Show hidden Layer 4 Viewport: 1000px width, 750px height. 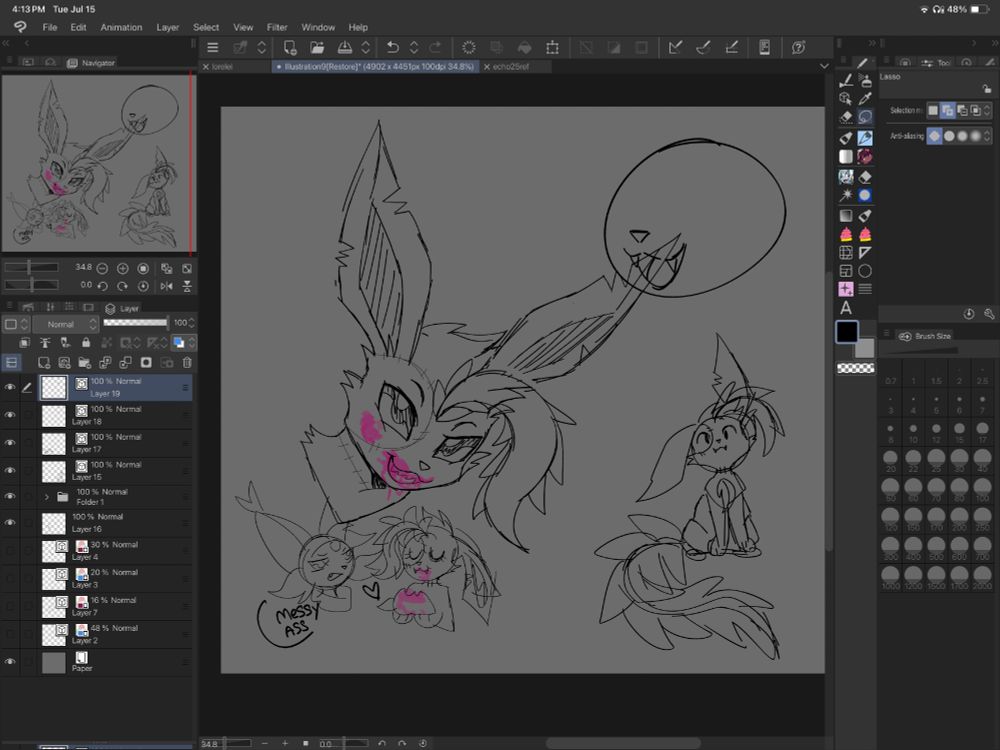tap(10, 551)
